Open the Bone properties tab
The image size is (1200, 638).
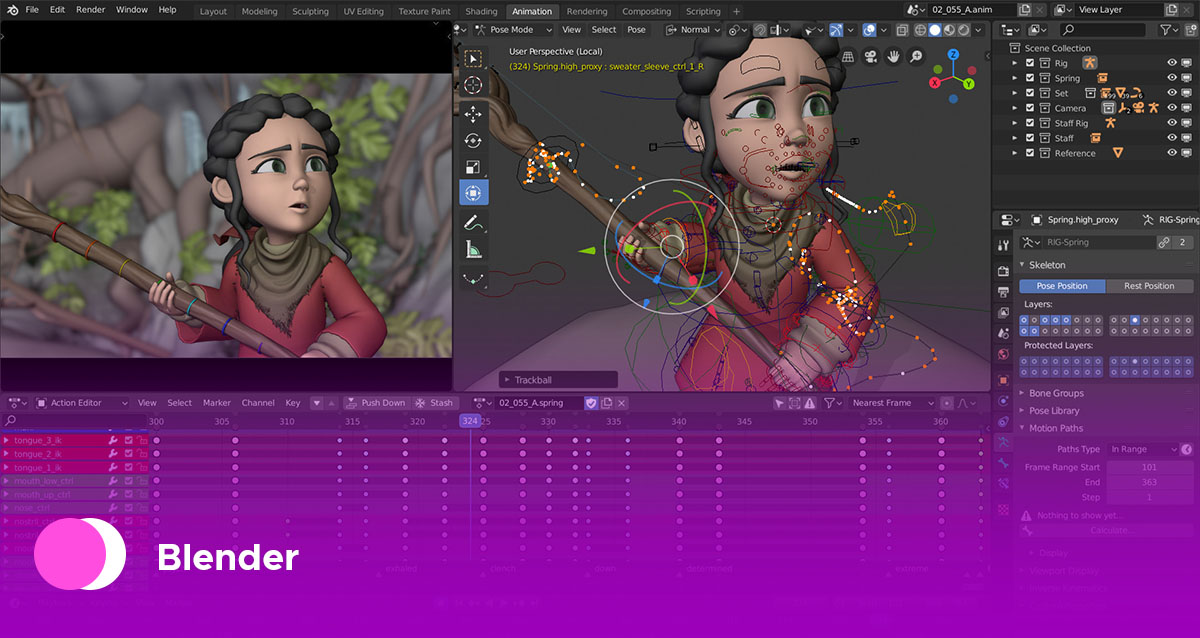pyautogui.click(x=1003, y=463)
